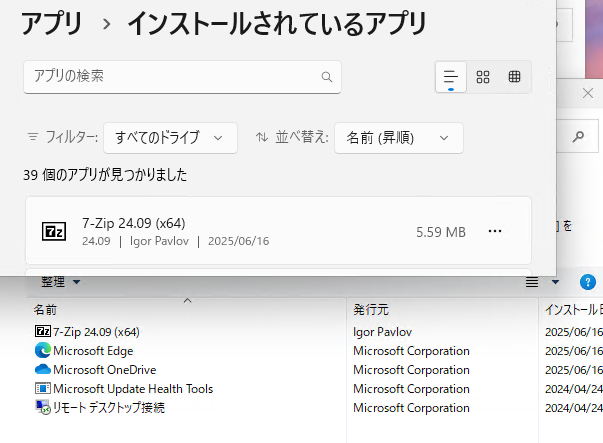Click the sort arrow above 名前 column
The height and width of the screenshot is (443, 603).
point(187,300)
